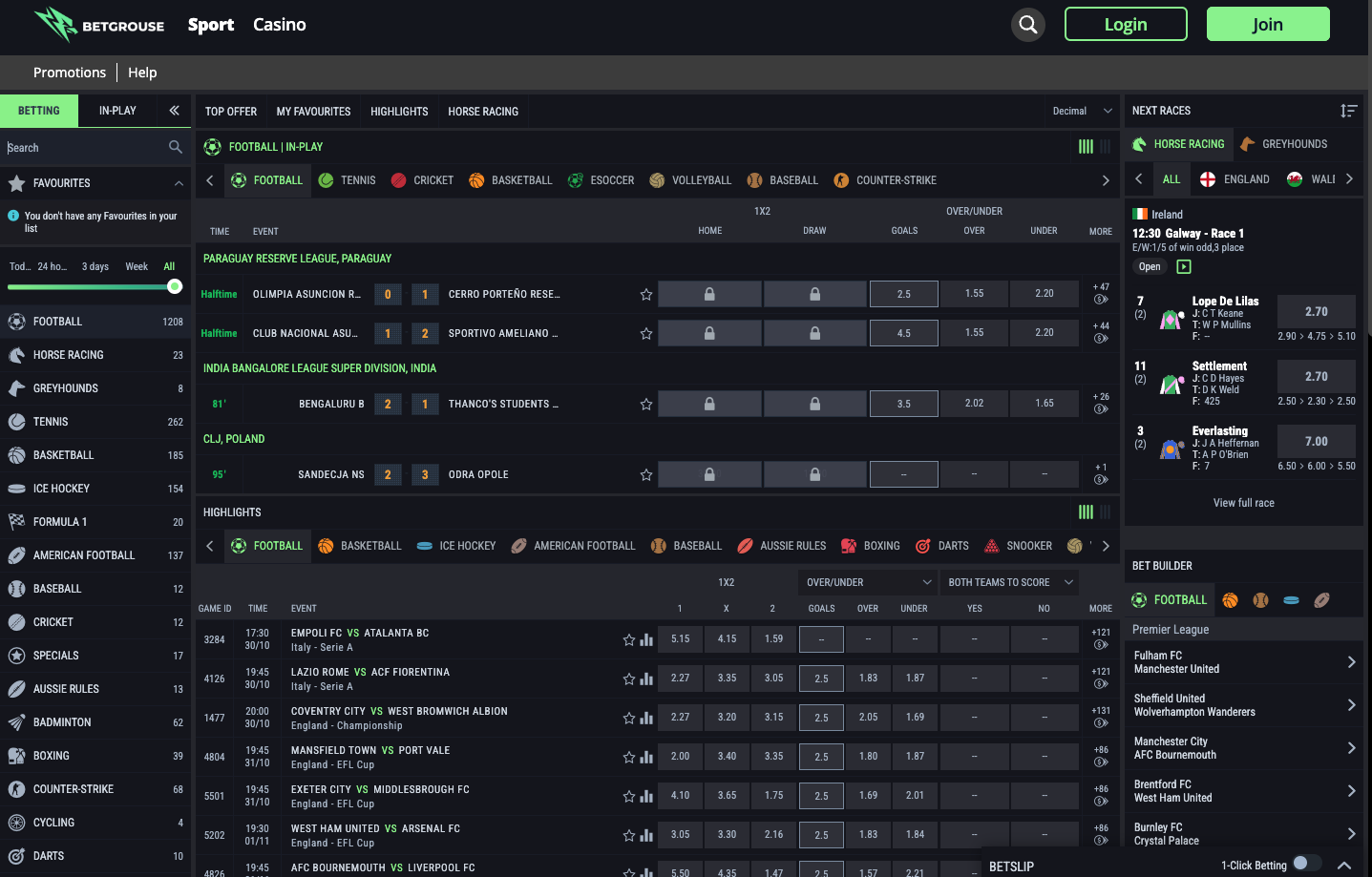The width and height of the screenshot is (1372, 877).
Task: Open the Decimal odds format dropdown
Action: coord(1083,111)
